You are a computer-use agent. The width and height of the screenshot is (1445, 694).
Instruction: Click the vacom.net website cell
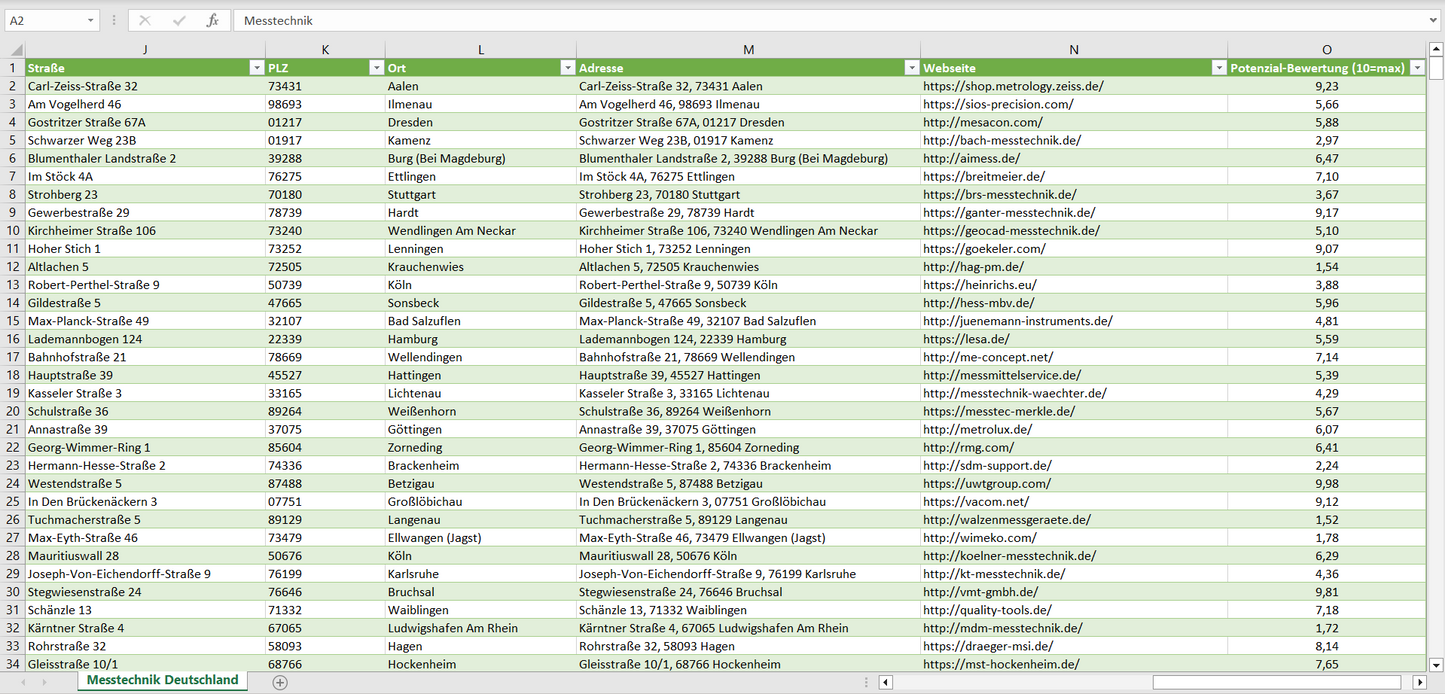975,502
